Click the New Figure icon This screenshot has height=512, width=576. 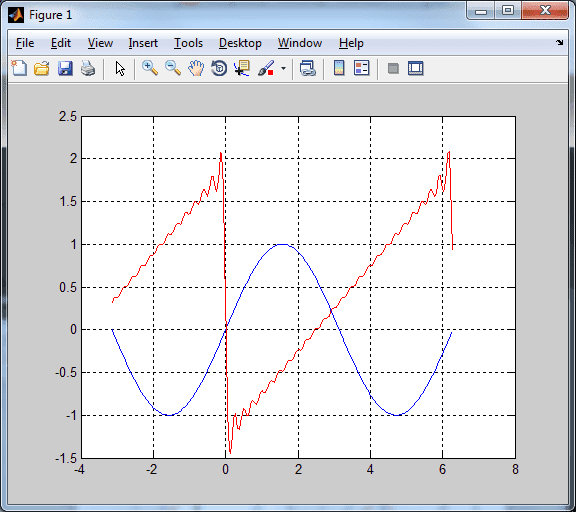[19, 68]
